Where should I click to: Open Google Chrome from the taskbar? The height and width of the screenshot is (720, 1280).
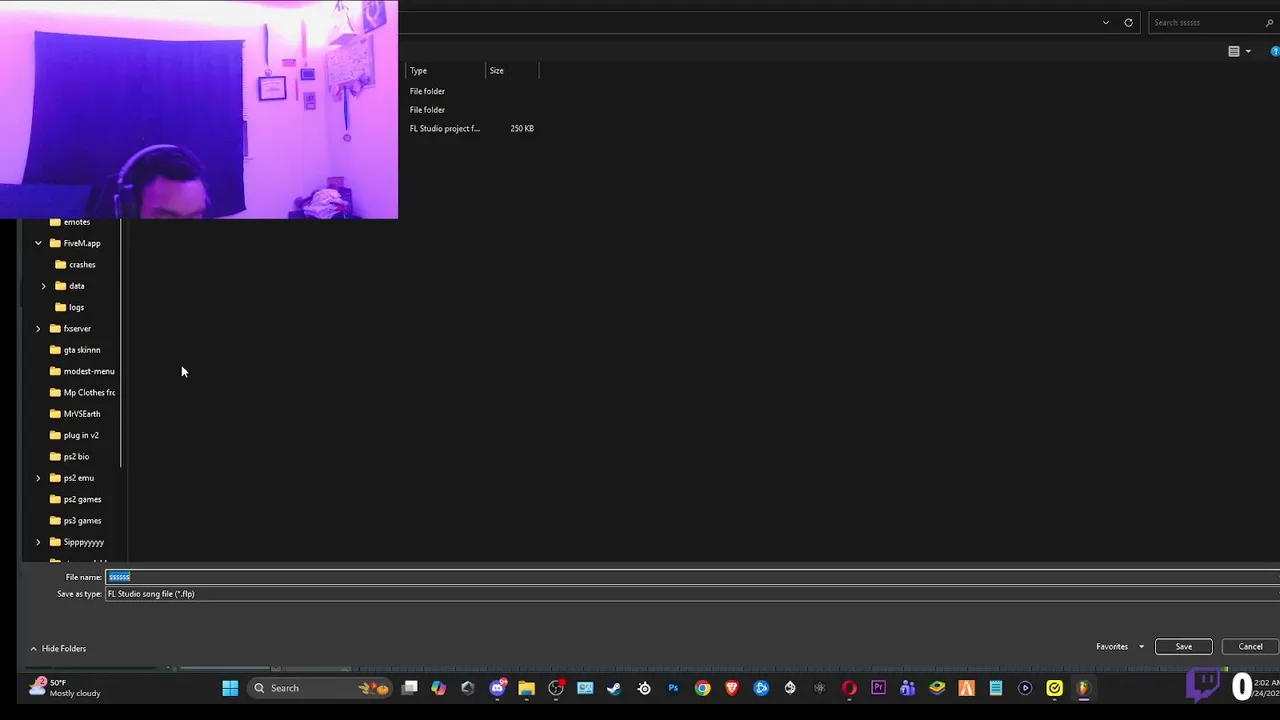pos(702,688)
